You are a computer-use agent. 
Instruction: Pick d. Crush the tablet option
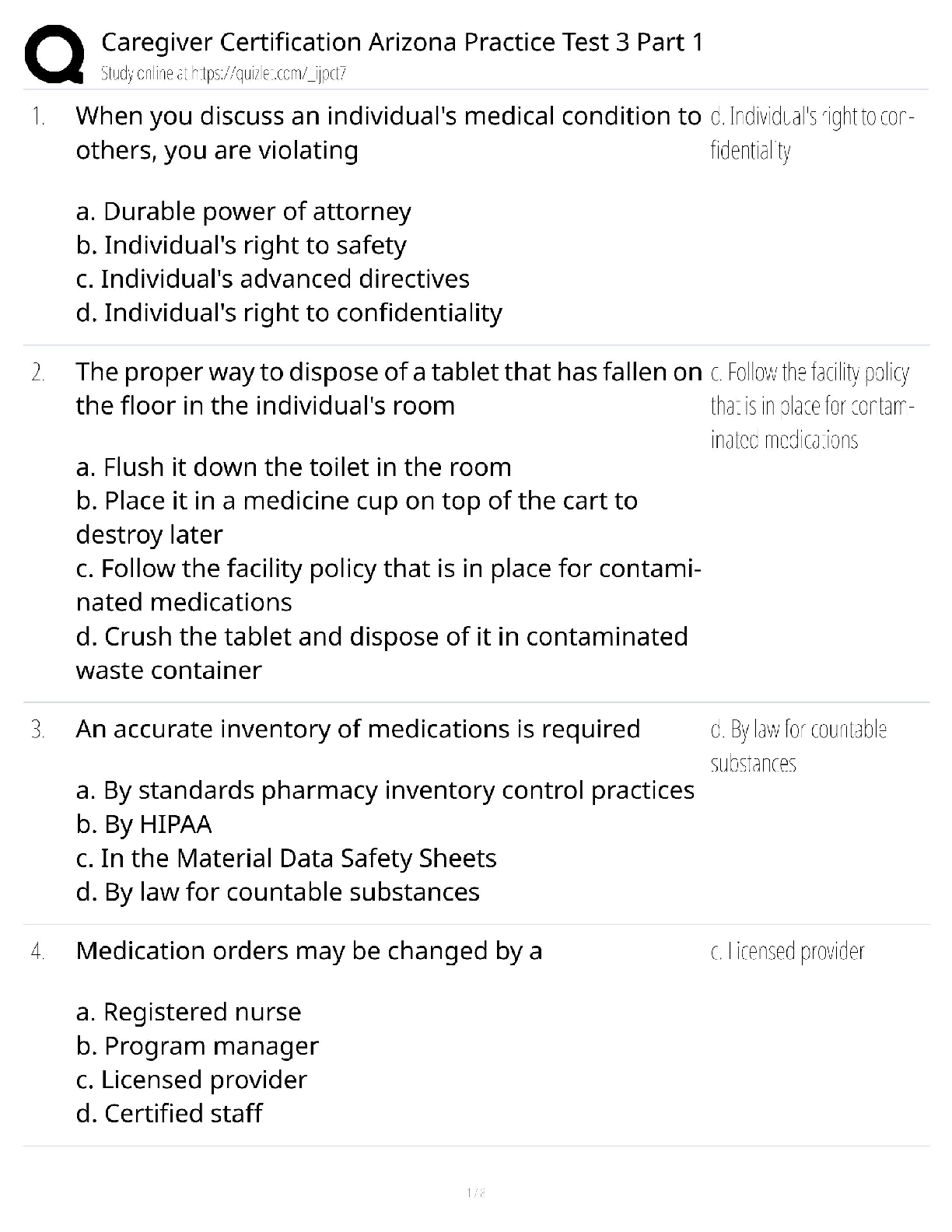pos(381,636)
